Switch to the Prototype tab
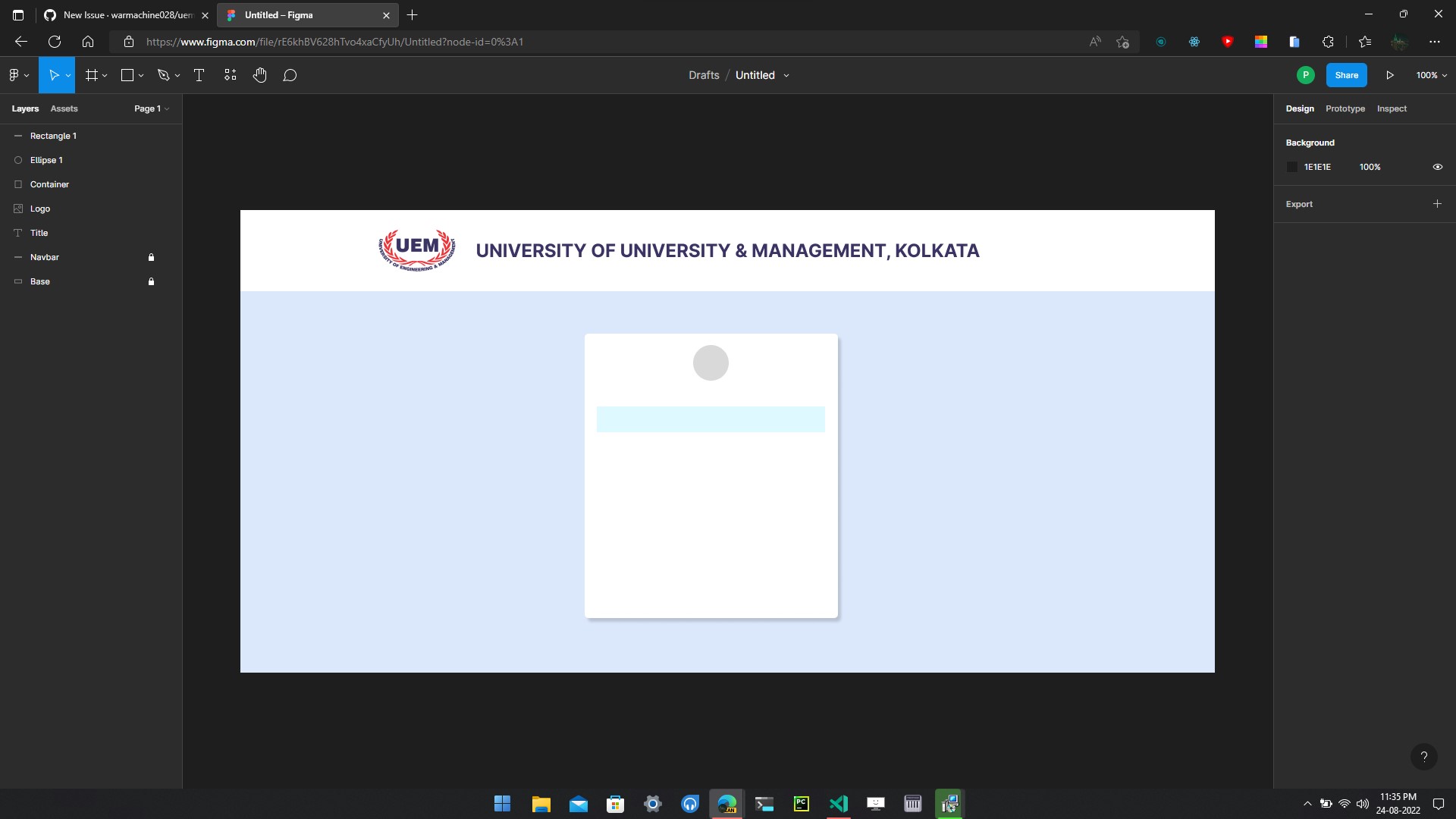This screenshot has width=1456, height=819. tap(1345, 108)
